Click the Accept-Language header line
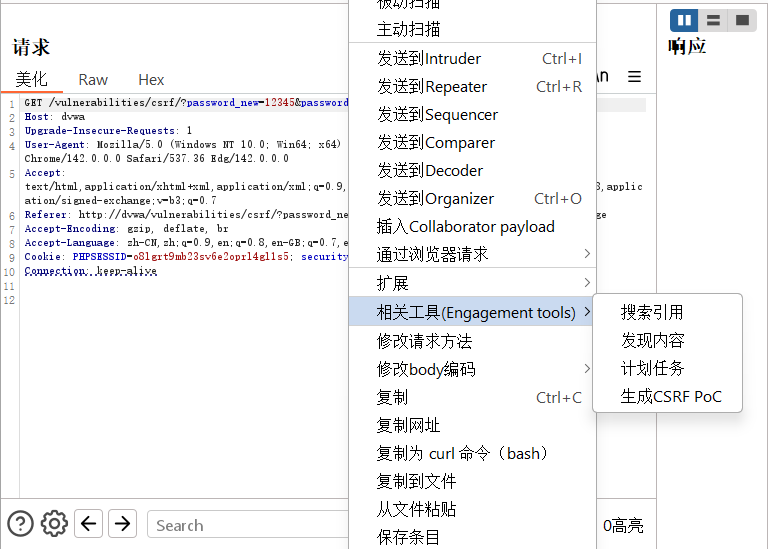The height and width of the screenshot is (549, 768). [186, 242]
